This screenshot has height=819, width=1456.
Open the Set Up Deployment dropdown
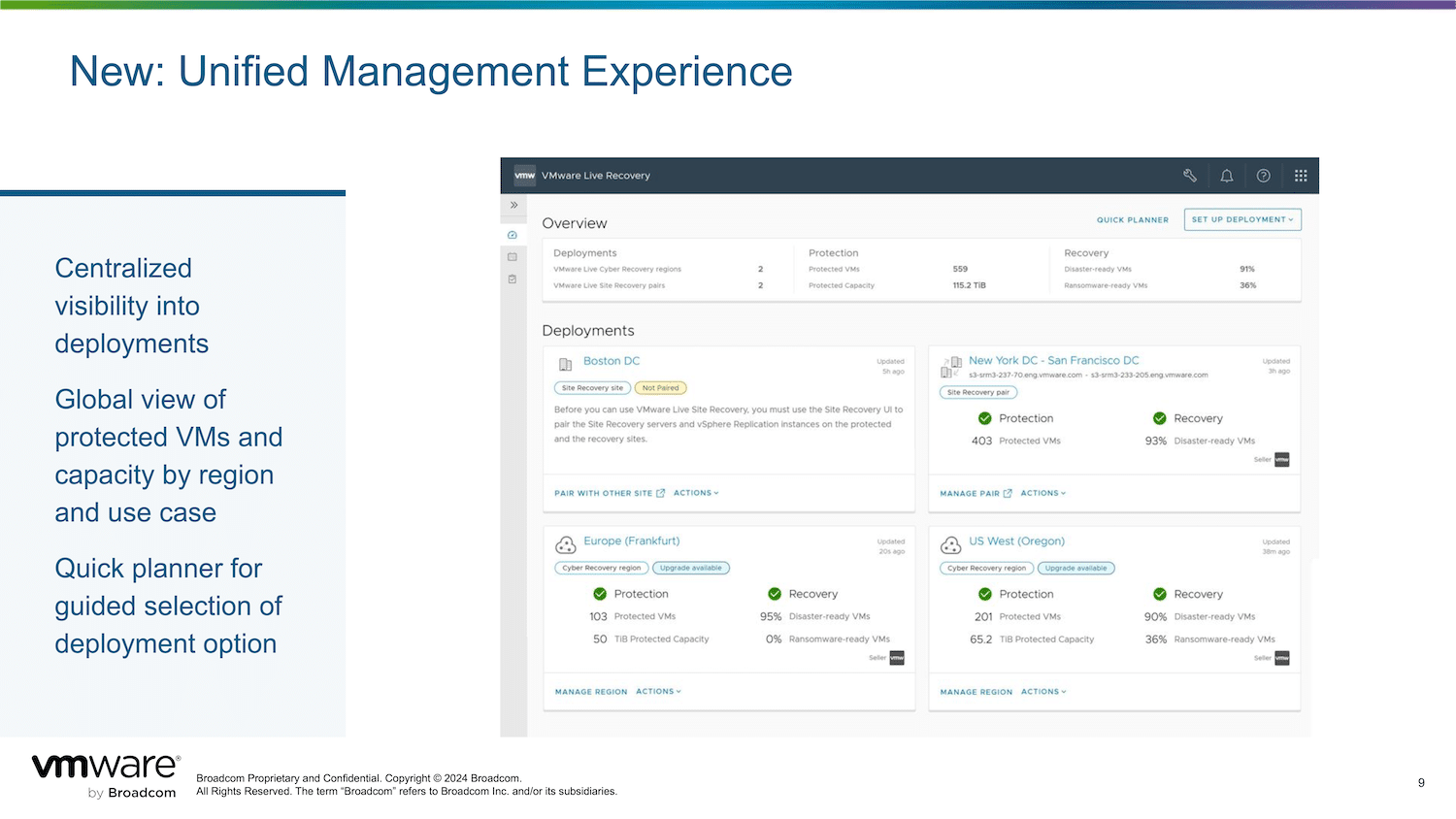pyautogui.click(x=1242, y=219)
